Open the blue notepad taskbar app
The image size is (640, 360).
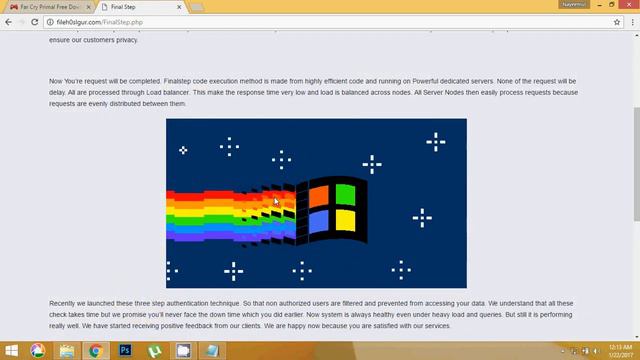212,351
